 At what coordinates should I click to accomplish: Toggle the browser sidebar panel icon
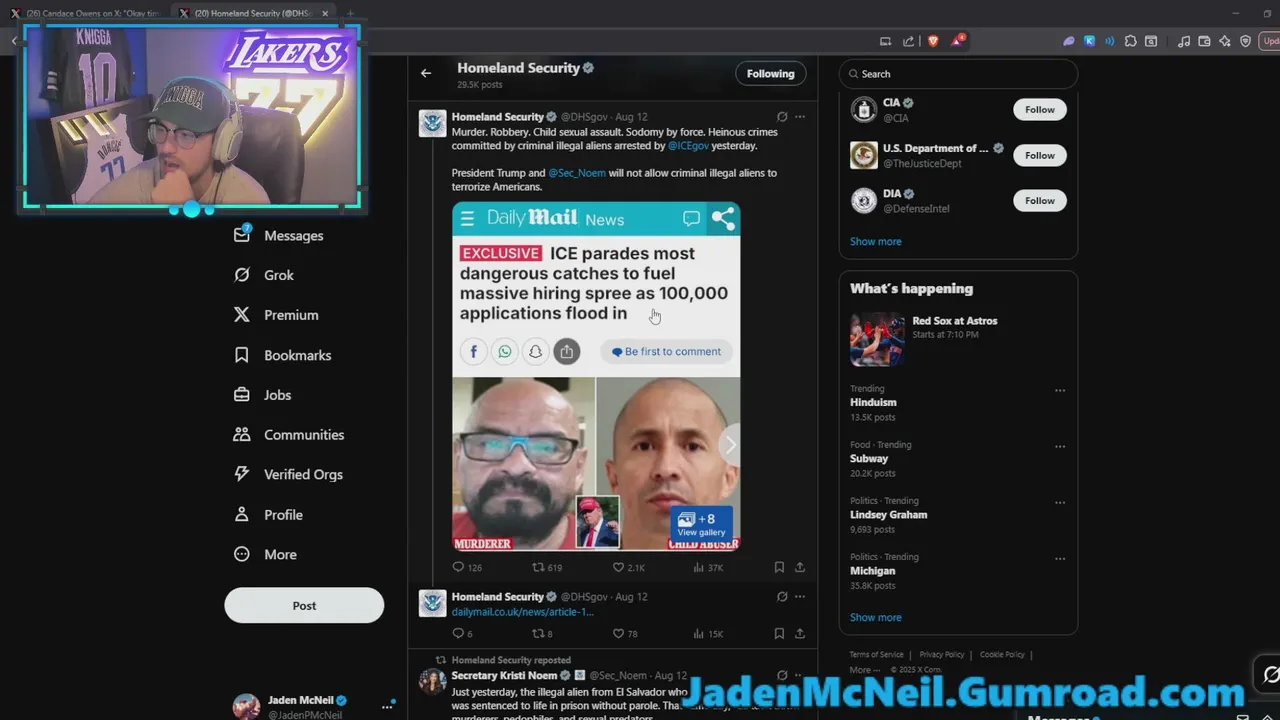[x=1151, y=41]
